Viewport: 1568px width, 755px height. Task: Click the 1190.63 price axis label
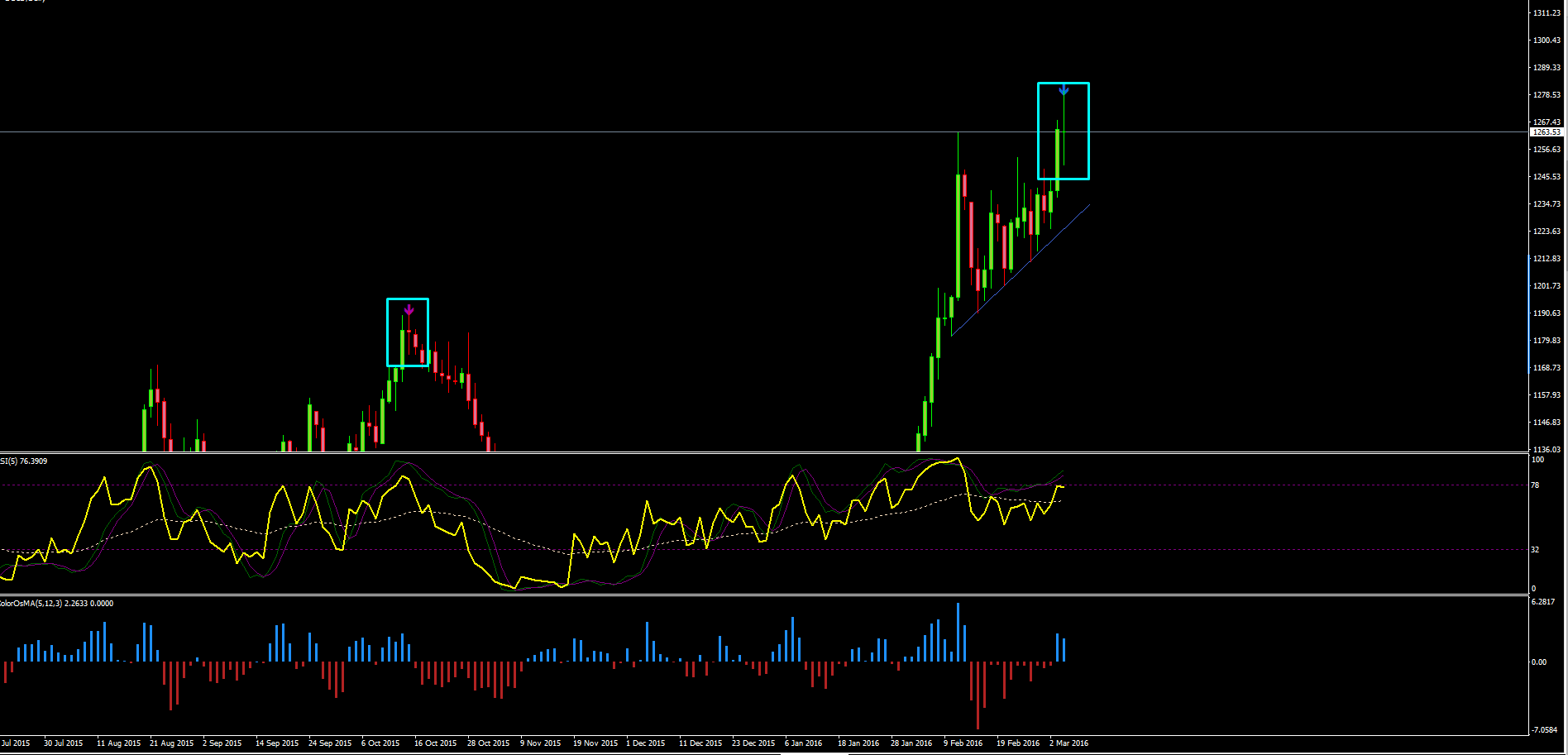(x=1546, y=313)
